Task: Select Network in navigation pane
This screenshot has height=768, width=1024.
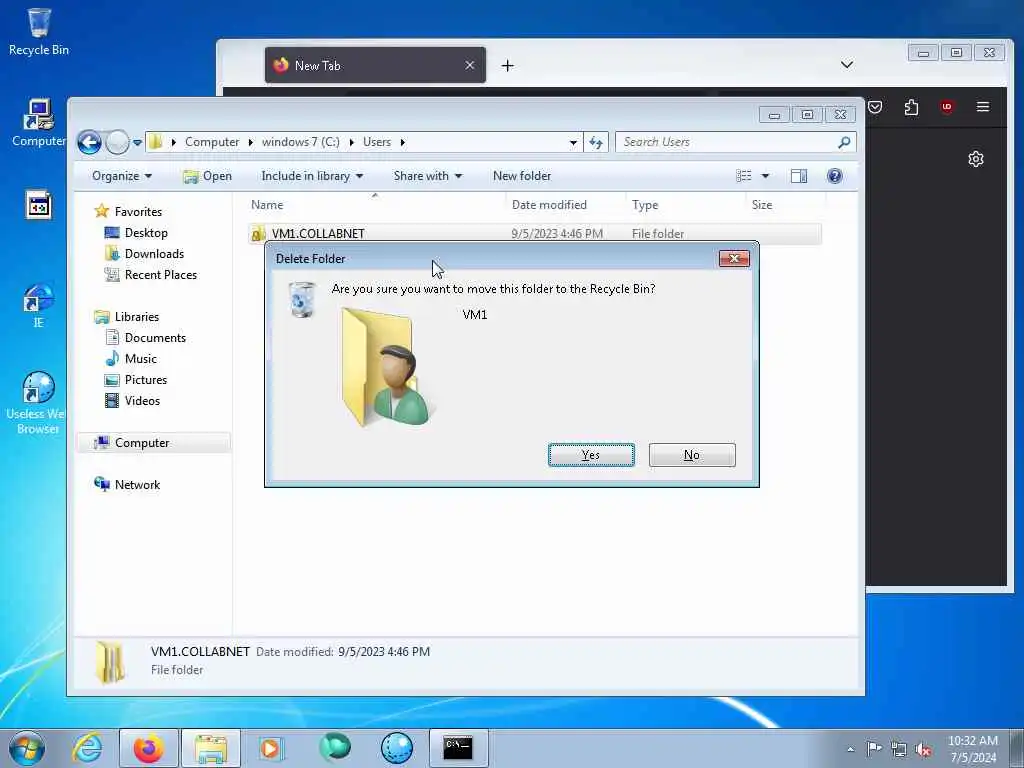Action: [127, 485]
